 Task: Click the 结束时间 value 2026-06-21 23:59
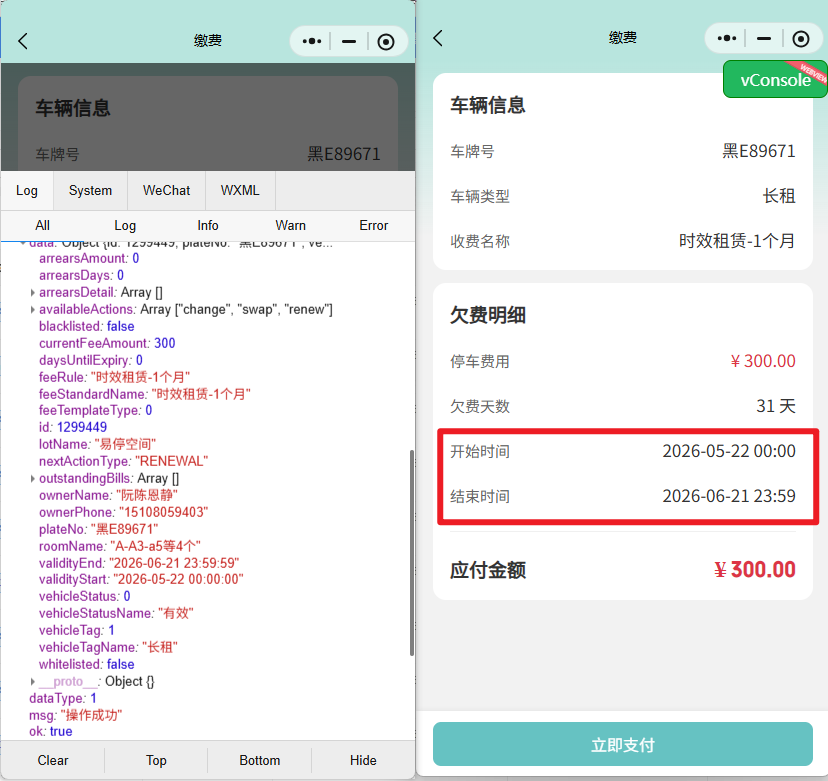click(729, 496)
